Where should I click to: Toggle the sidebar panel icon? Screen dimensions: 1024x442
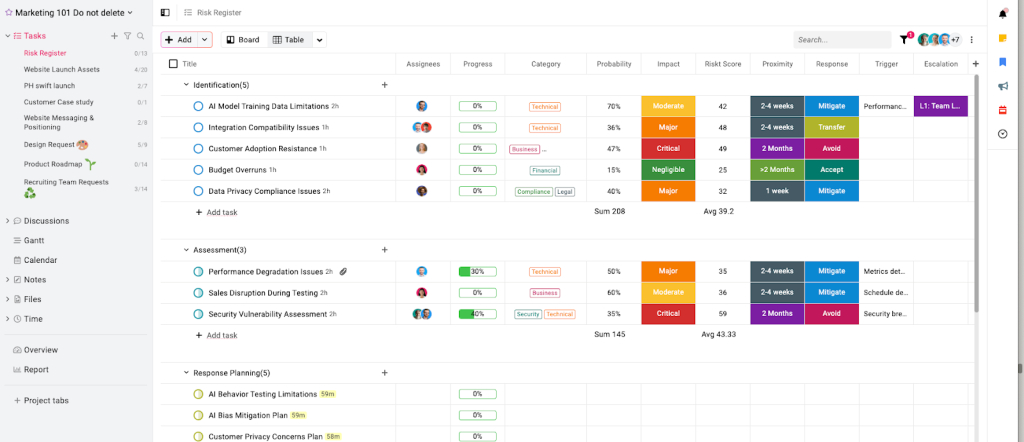point(165,12)
